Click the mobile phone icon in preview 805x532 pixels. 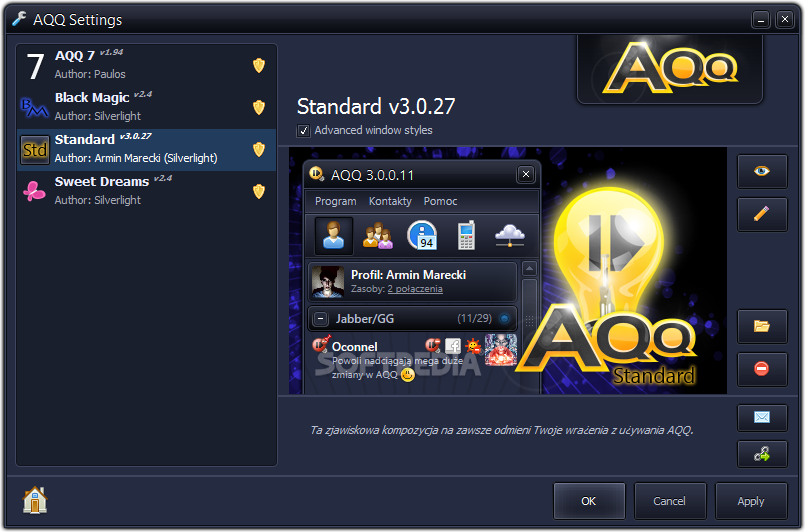pyautogui.click(x=466, y=236)
